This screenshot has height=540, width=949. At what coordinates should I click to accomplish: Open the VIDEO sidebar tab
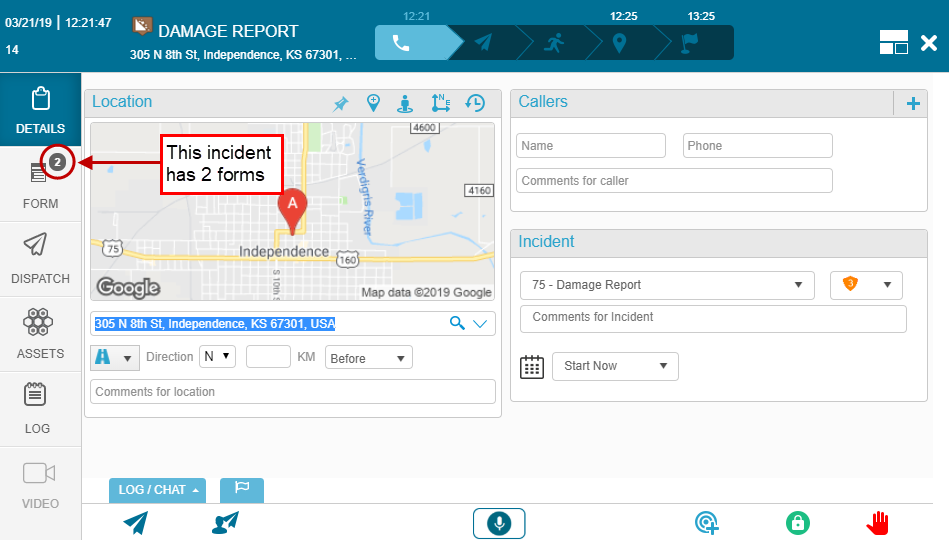[41, 484]
